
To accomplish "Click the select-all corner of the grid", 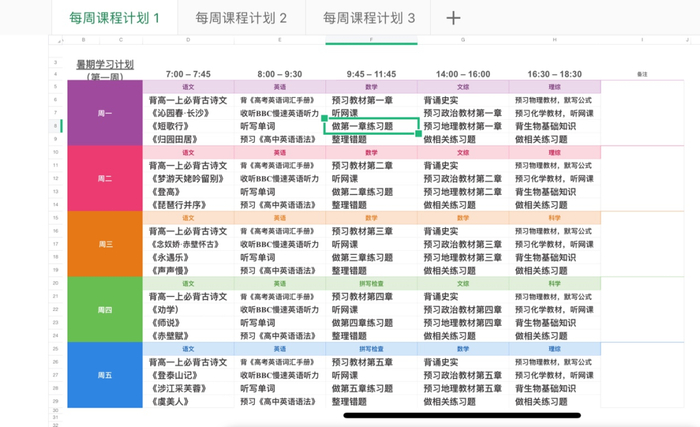I will tap(58, 40).
